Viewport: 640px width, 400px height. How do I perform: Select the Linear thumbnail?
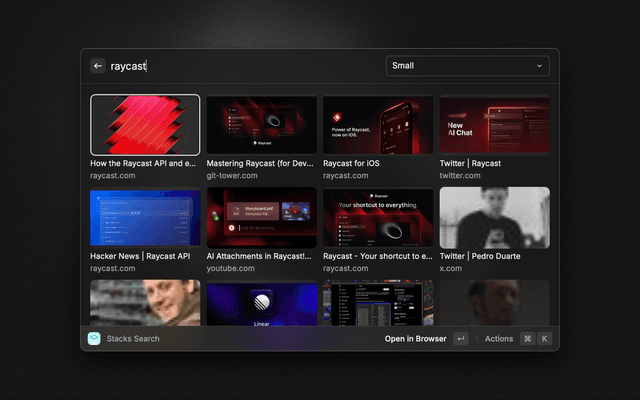261,302
